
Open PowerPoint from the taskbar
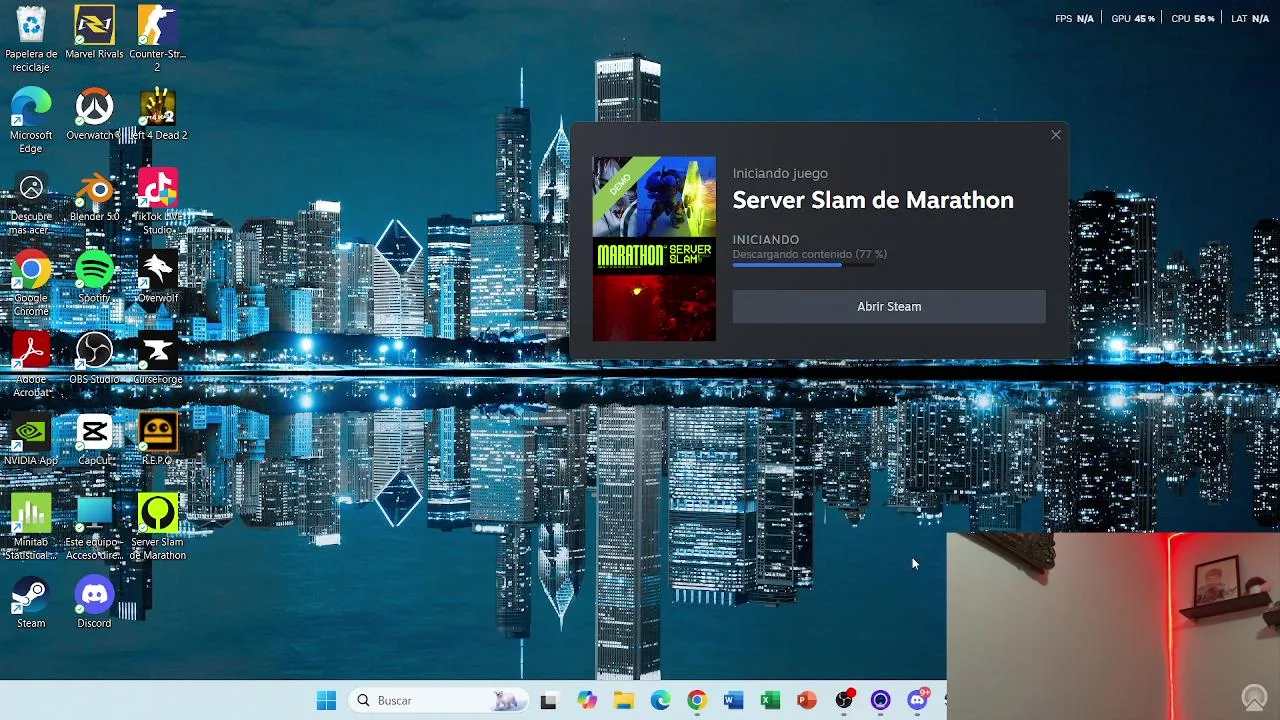click(x=807, y=701)
